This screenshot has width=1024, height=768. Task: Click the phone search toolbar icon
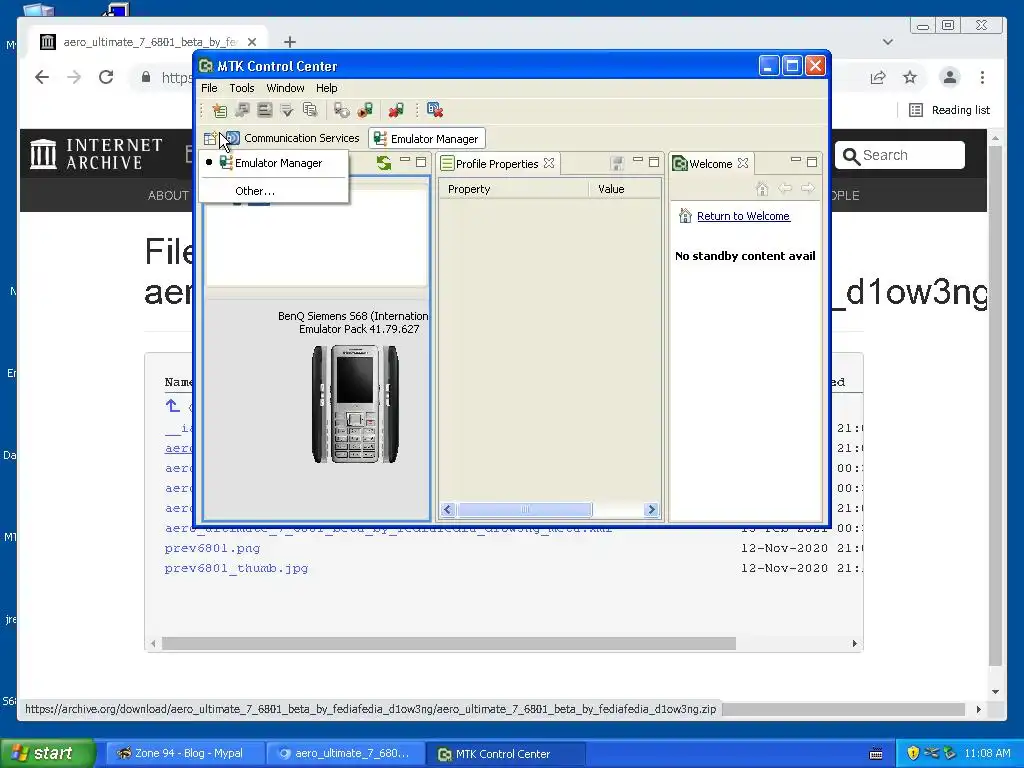click(342, 110)
